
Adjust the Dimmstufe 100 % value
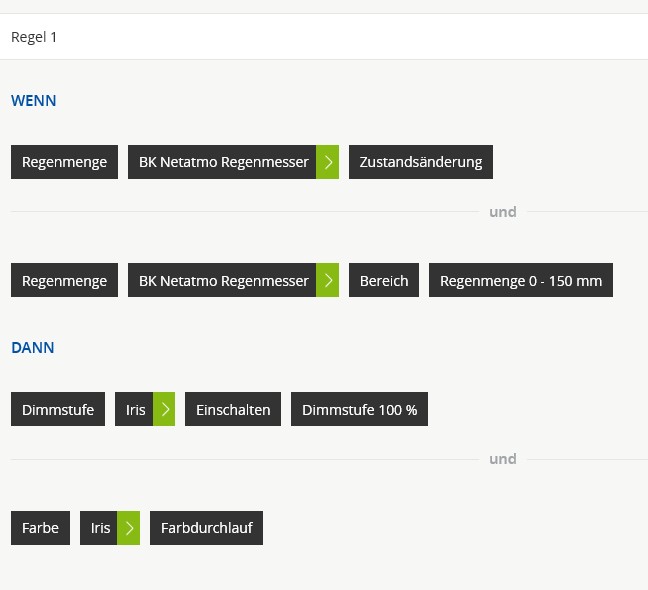(359, 410)
